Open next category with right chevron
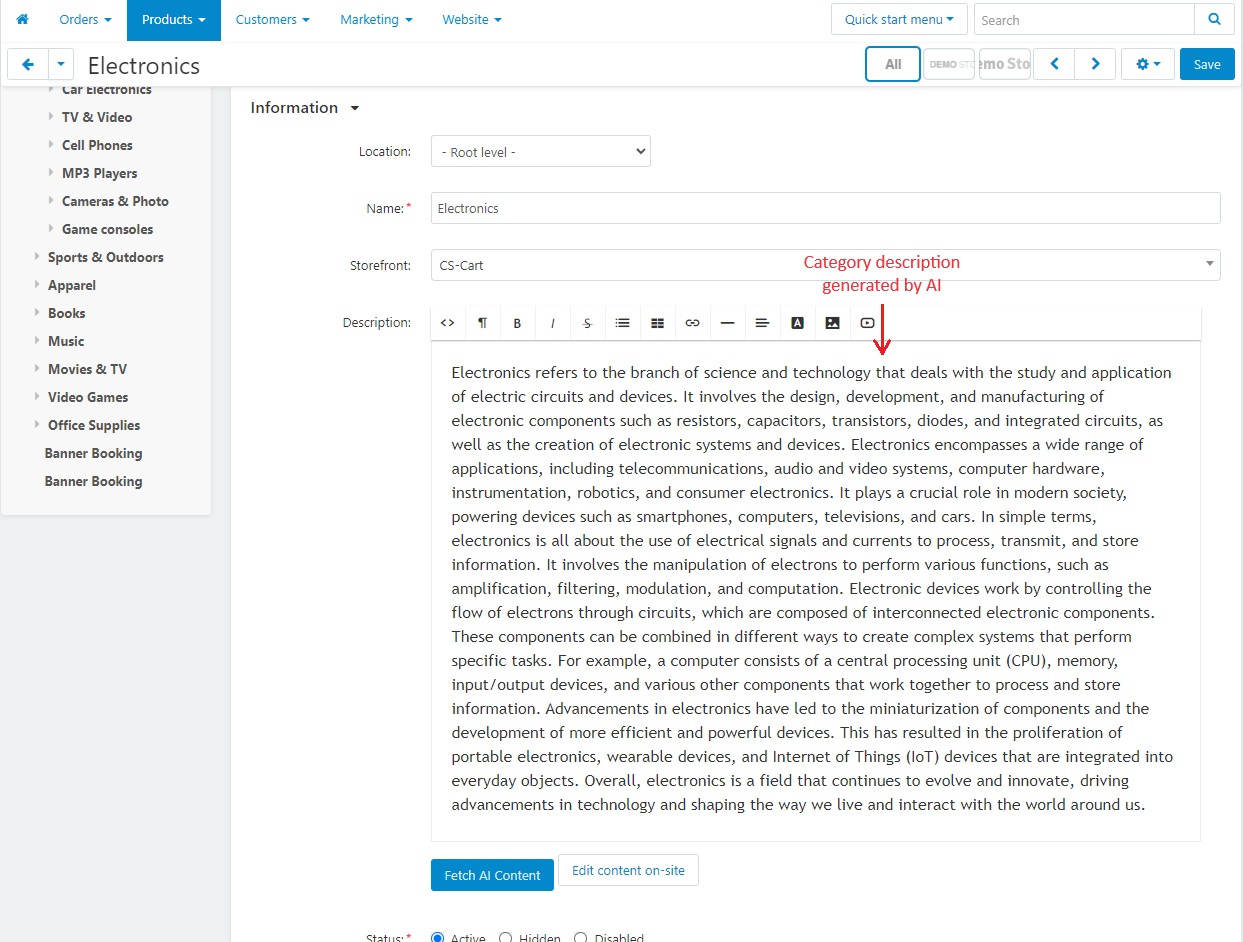1243x942 pixels. (1095, 64)
